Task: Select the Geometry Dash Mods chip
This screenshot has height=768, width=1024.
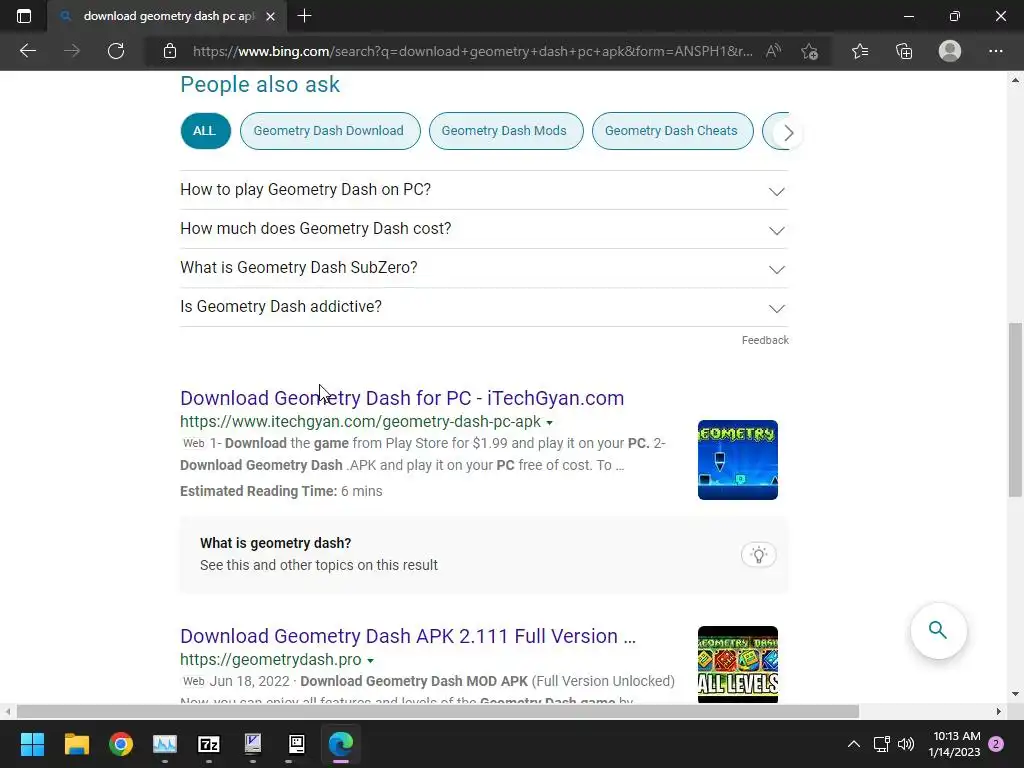Action: 505,131
